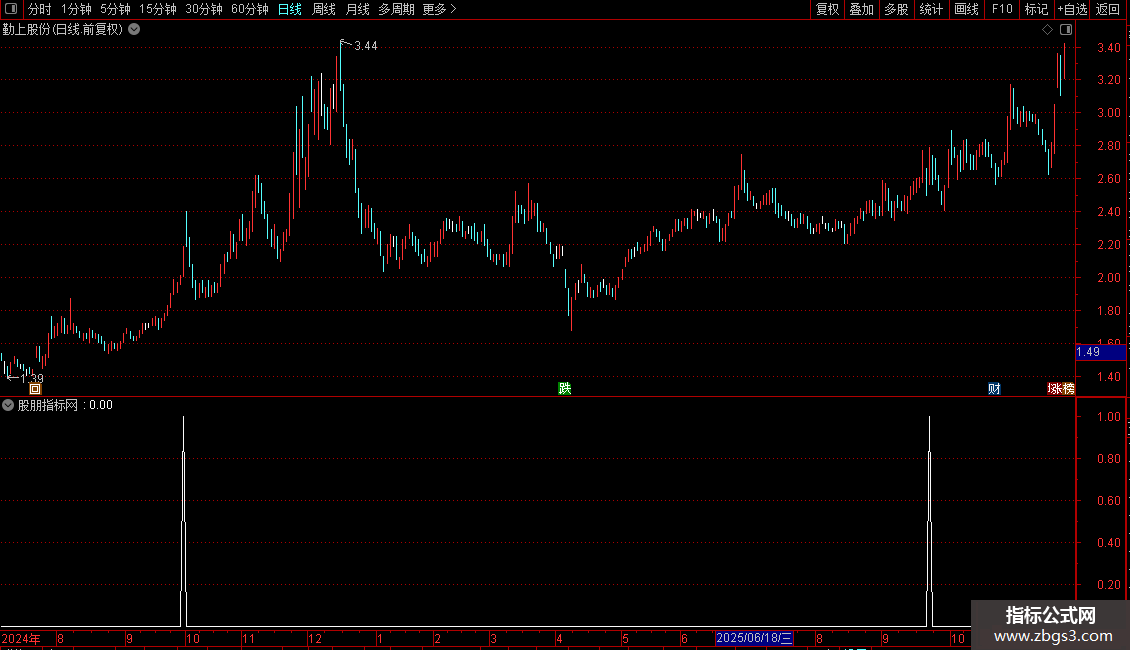The image size is (1130, 650).
Task: Add stock via +自选 button
Action: [x=1072, y=9]
